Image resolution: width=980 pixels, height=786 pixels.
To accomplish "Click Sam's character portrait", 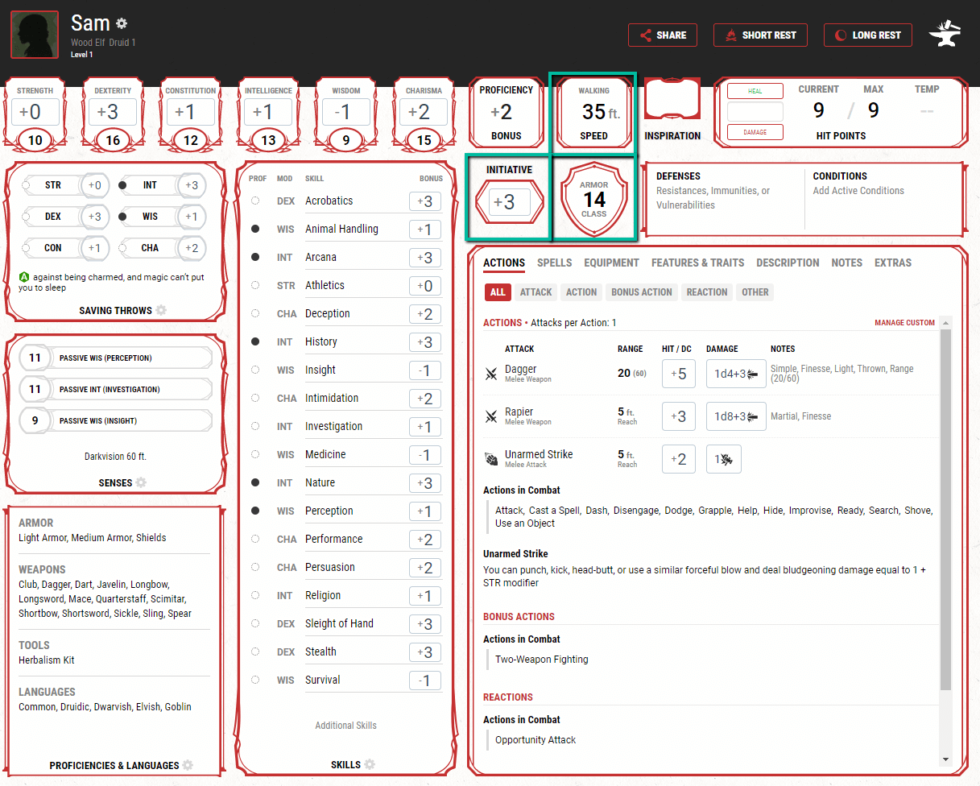I will pos(34,35).
